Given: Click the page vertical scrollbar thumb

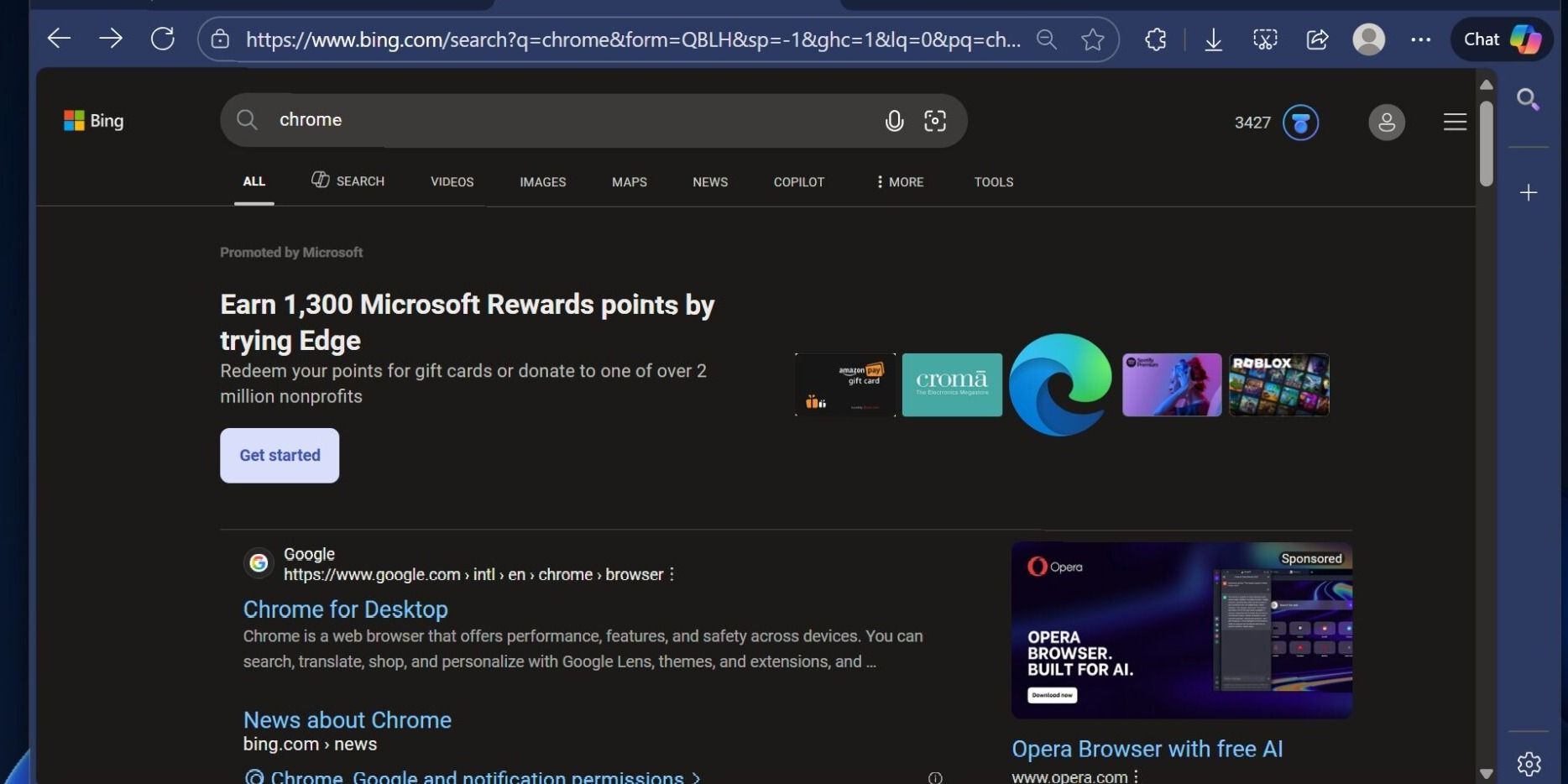Looking at the screenshot, I should [1486, 143].
